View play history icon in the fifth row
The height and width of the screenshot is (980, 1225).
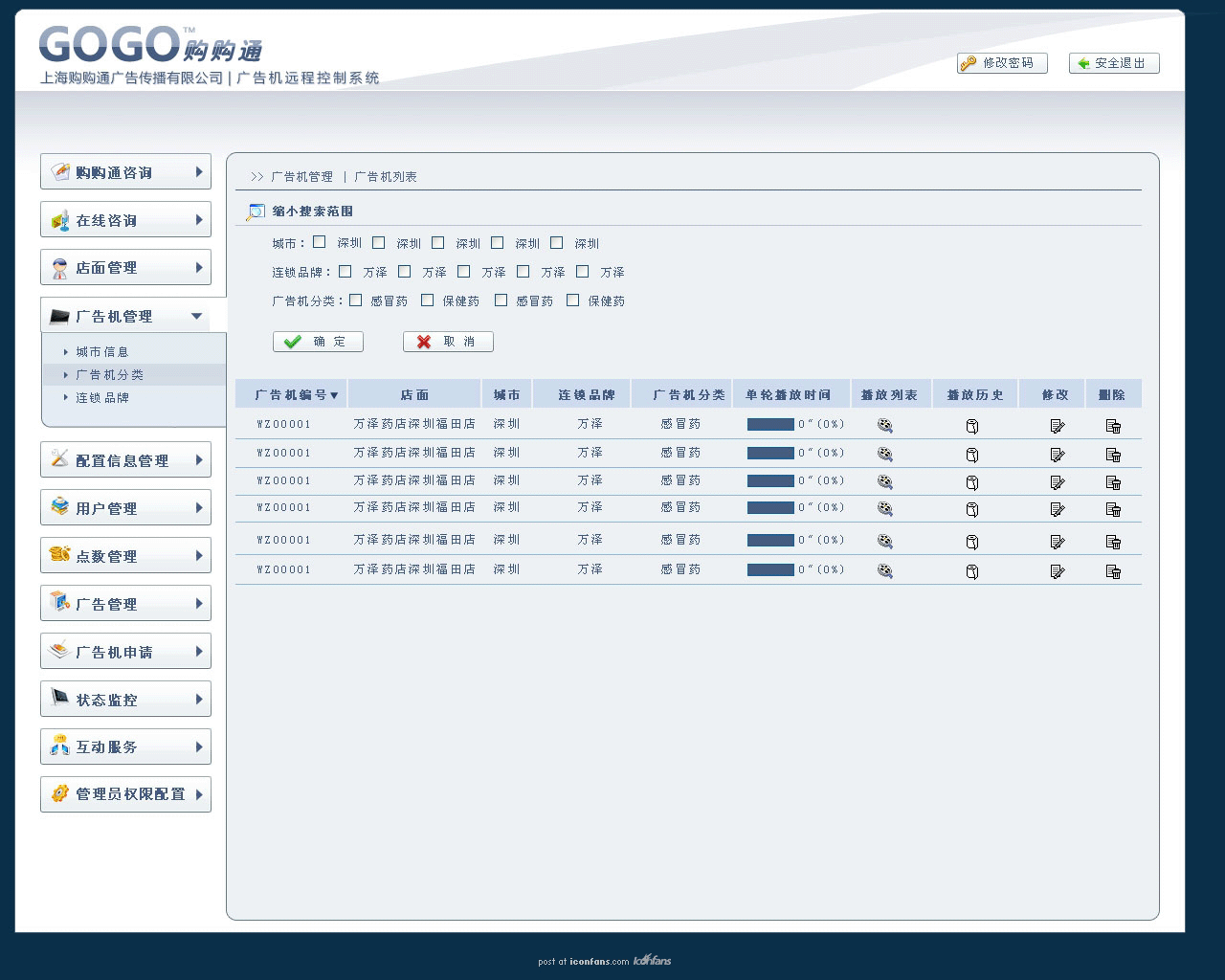point(972,542)
